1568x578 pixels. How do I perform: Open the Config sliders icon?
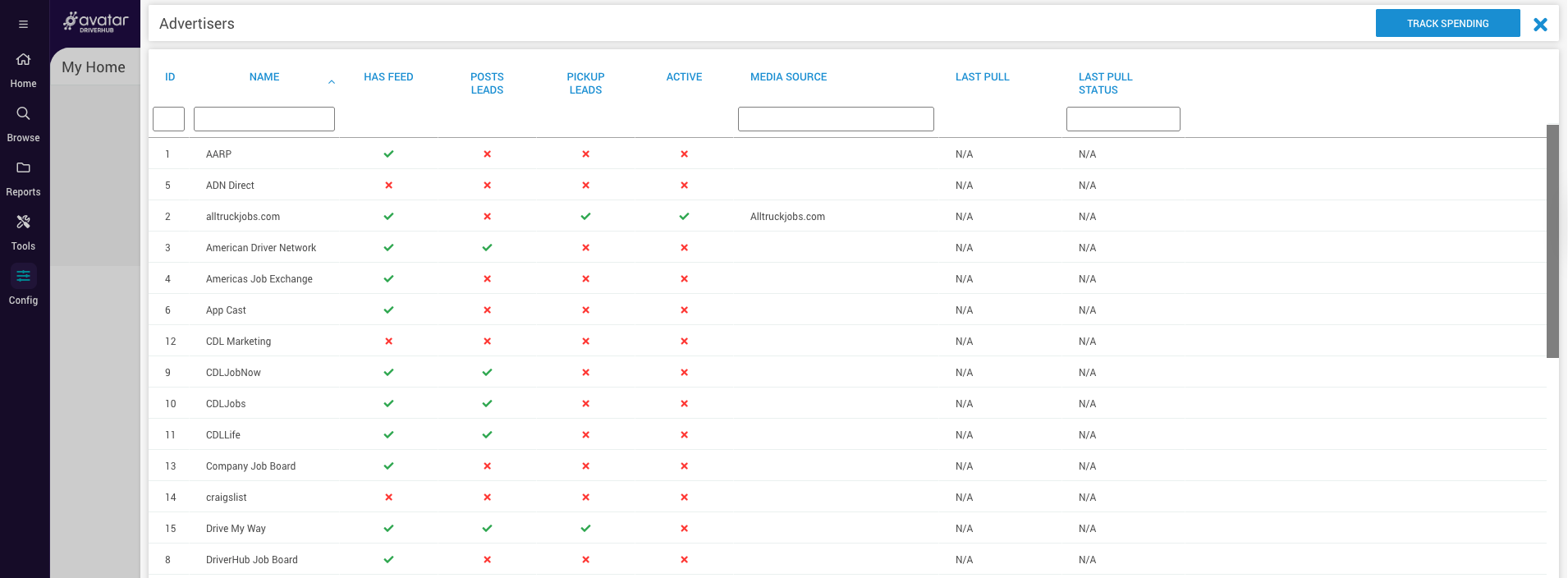point(23,276)
